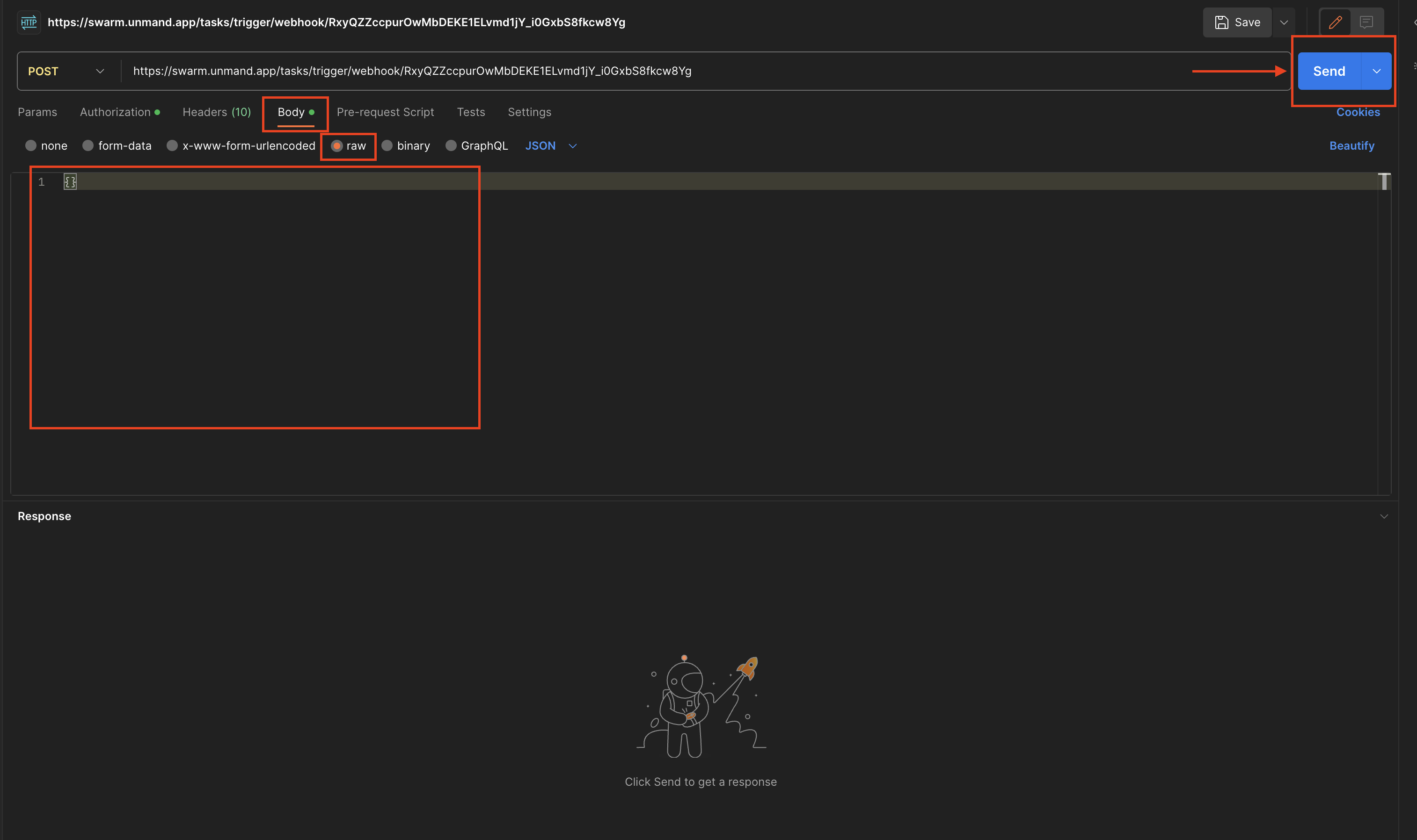
Task: Switch to the Authorization tab
Action: coord(119,111)
